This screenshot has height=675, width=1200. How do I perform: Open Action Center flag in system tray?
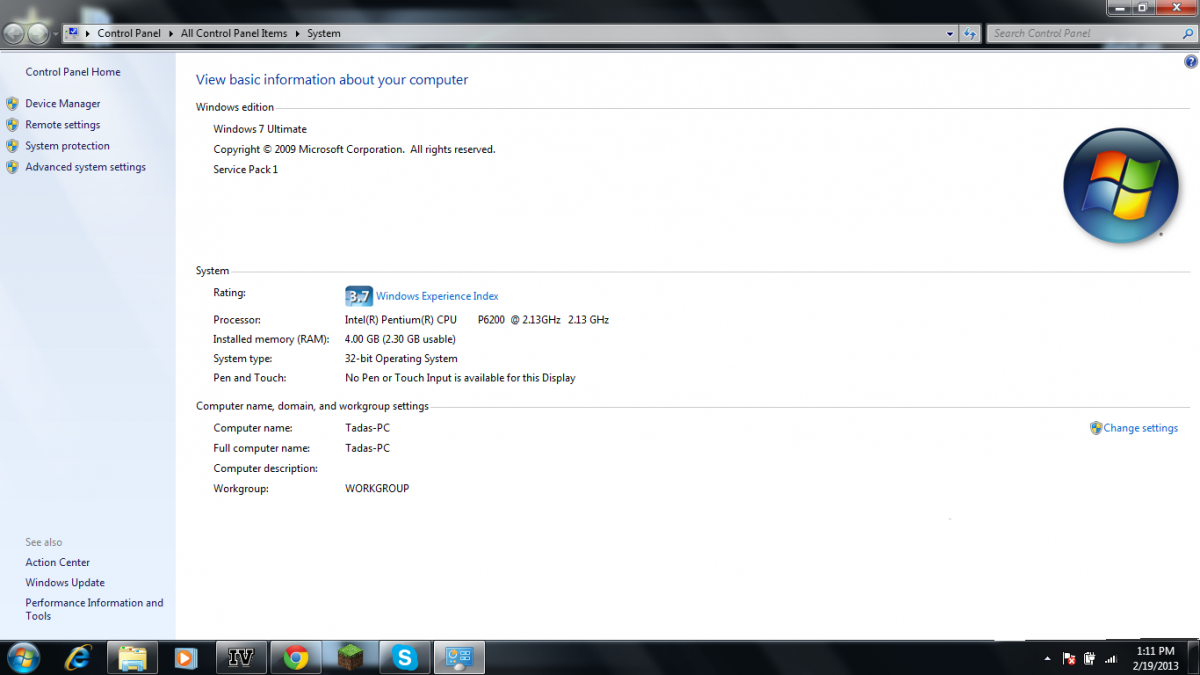[1068, 658]
